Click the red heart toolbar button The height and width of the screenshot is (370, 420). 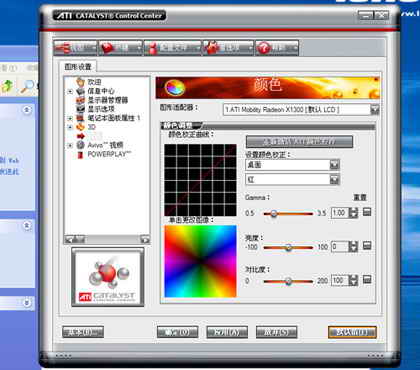120,48
